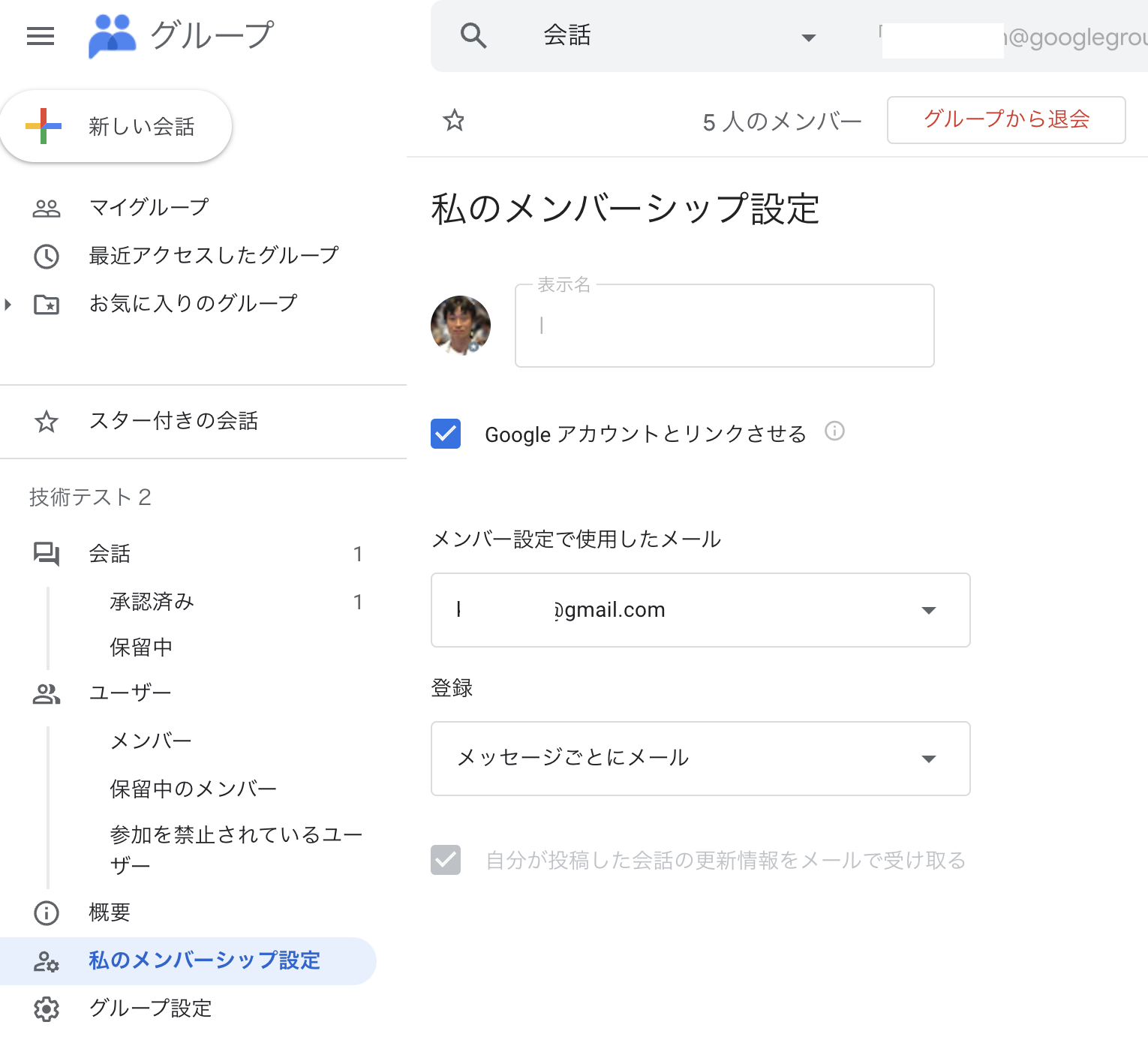1148x1058 pixels.
Task: Disable the Google アカウントとリンクさせる checkbox
Action: (x=446, y=434)
